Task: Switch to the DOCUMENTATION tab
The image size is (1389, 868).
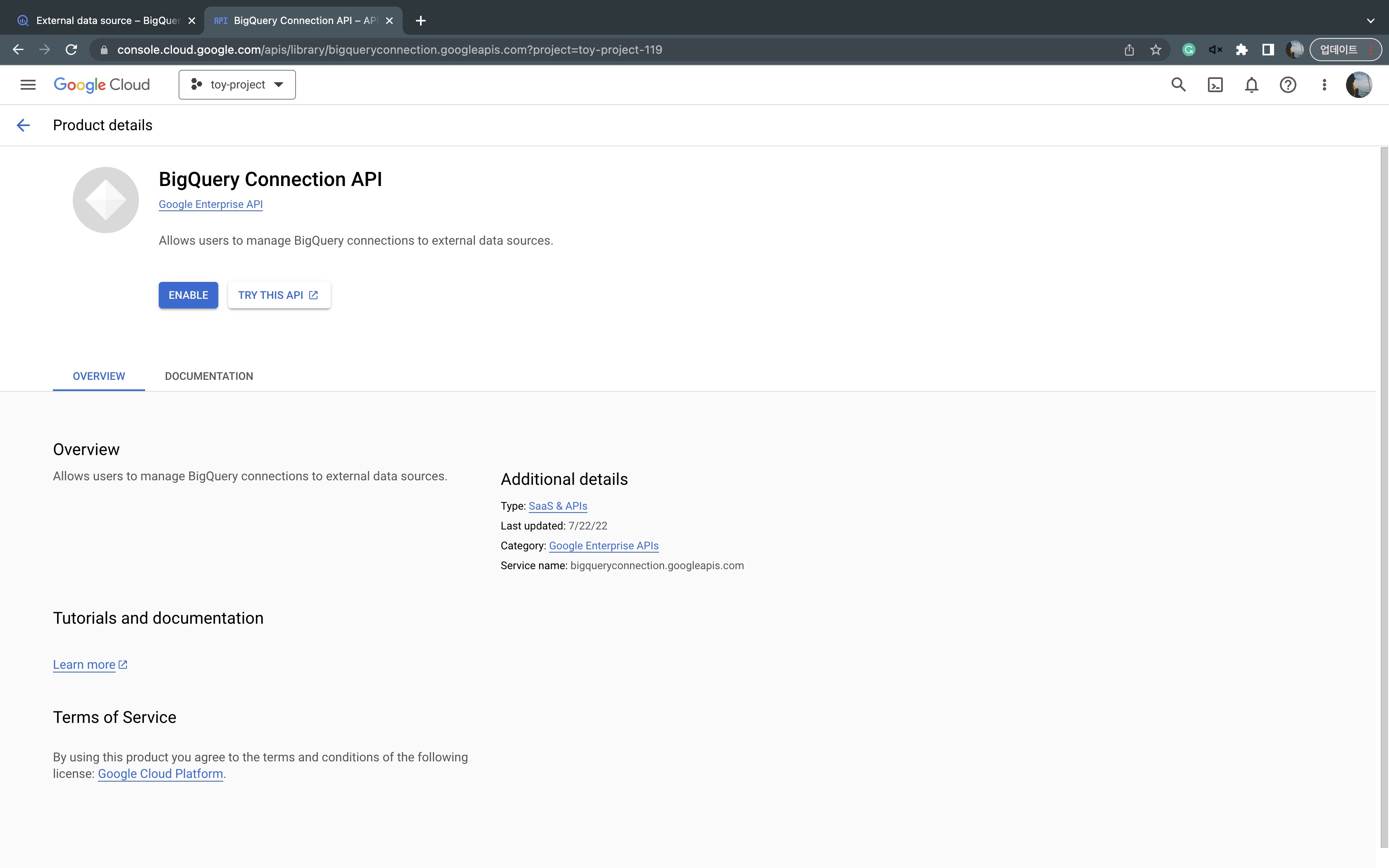Action: pos(209,376)
